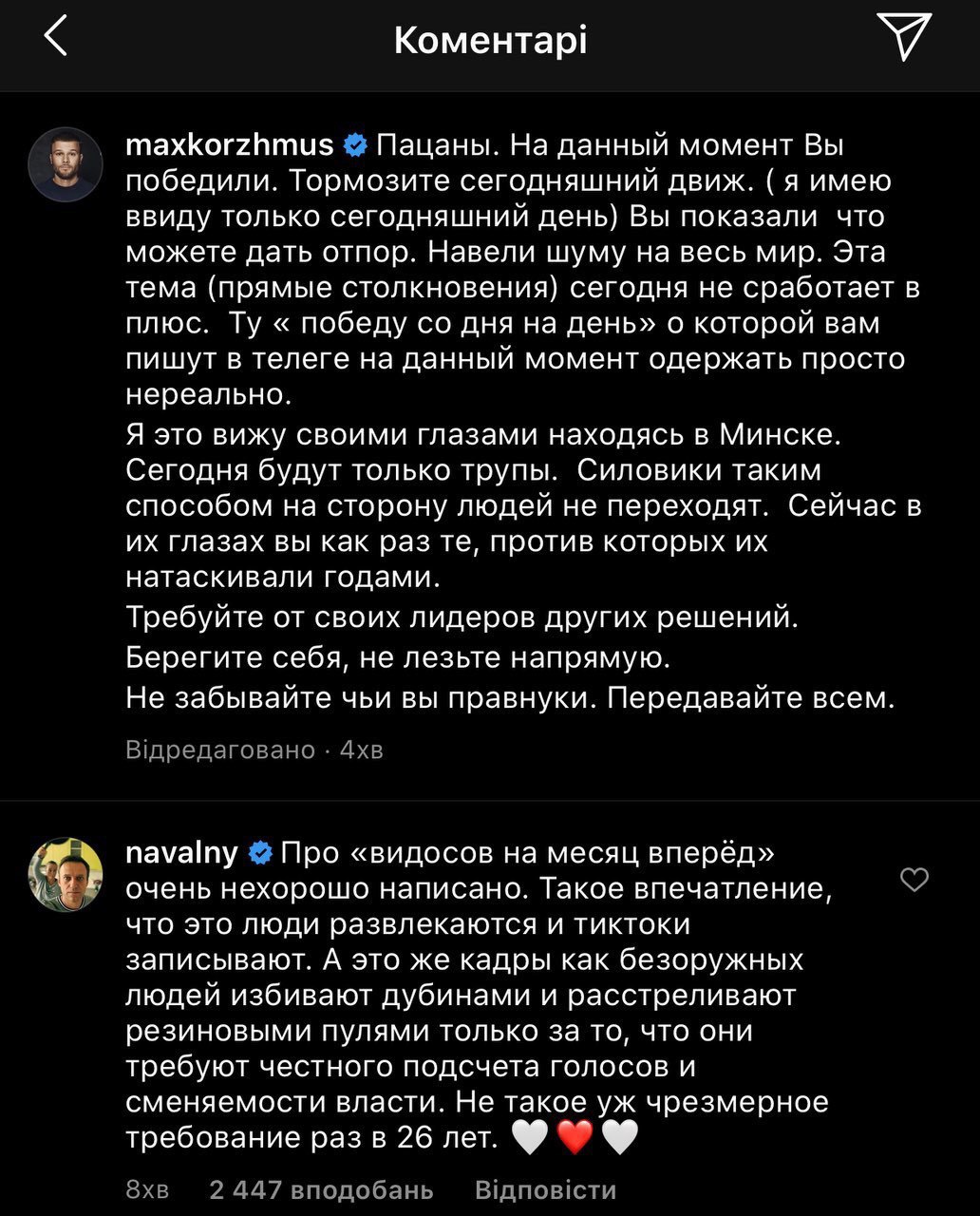Like the navalny comment with the heart

pos(914,881)
